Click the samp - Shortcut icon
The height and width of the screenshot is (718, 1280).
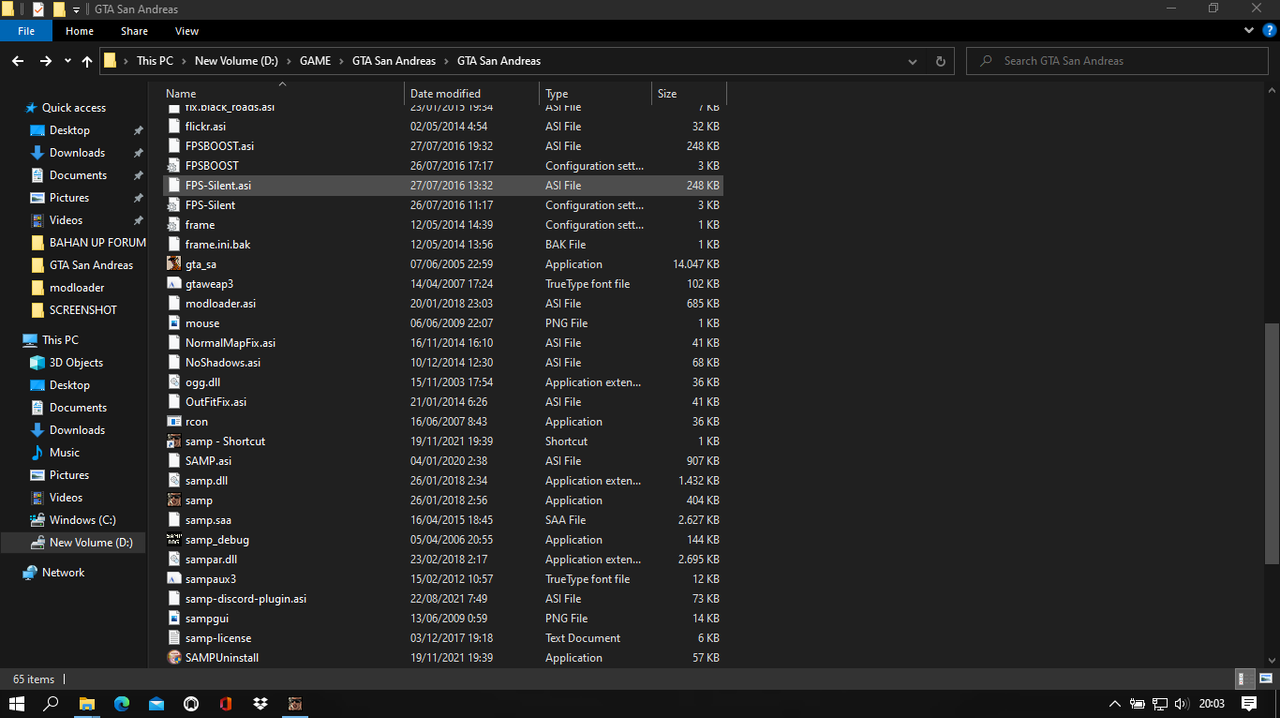coord(174,441)
